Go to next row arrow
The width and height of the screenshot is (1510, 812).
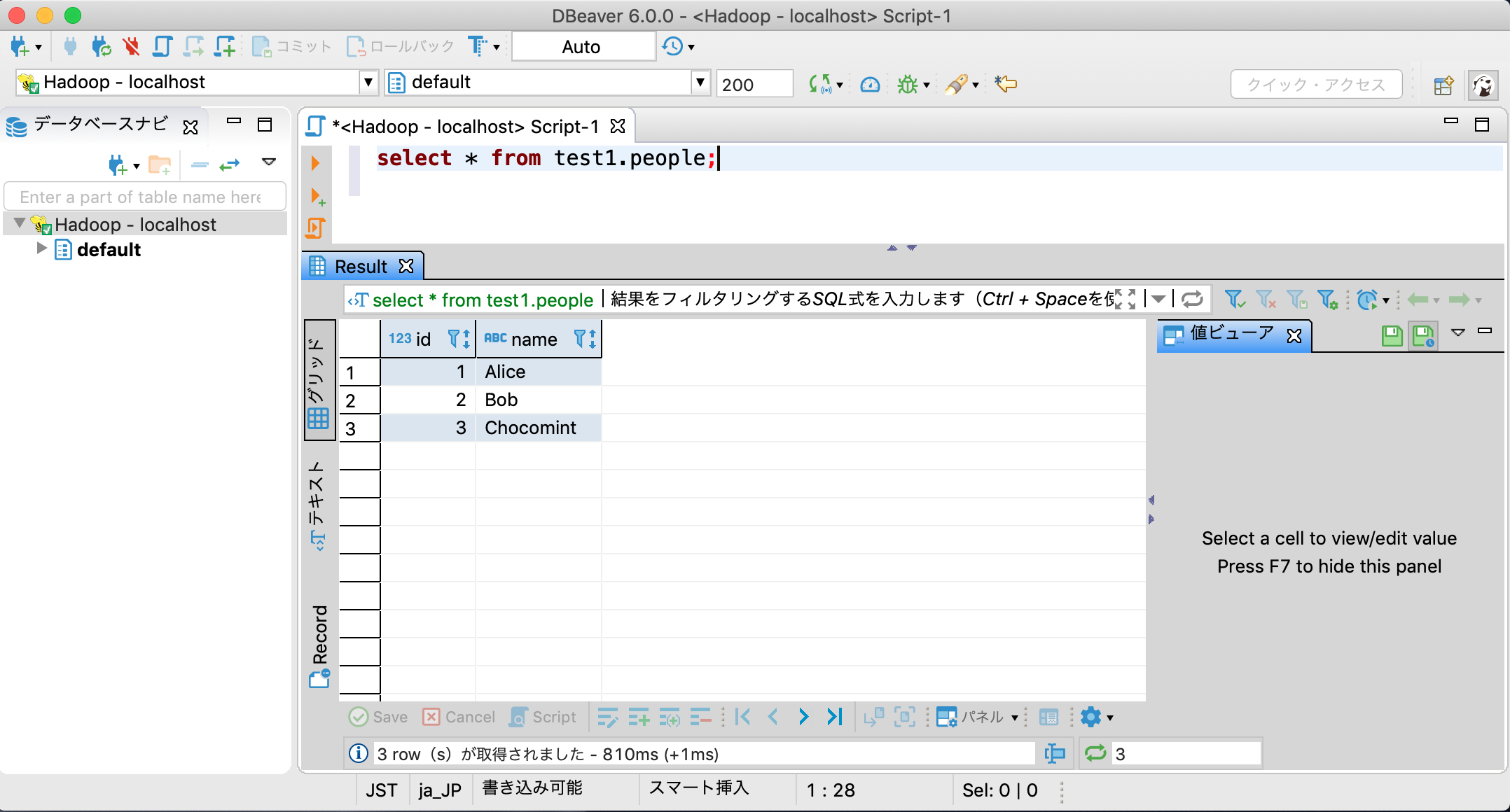pos(803,717)
